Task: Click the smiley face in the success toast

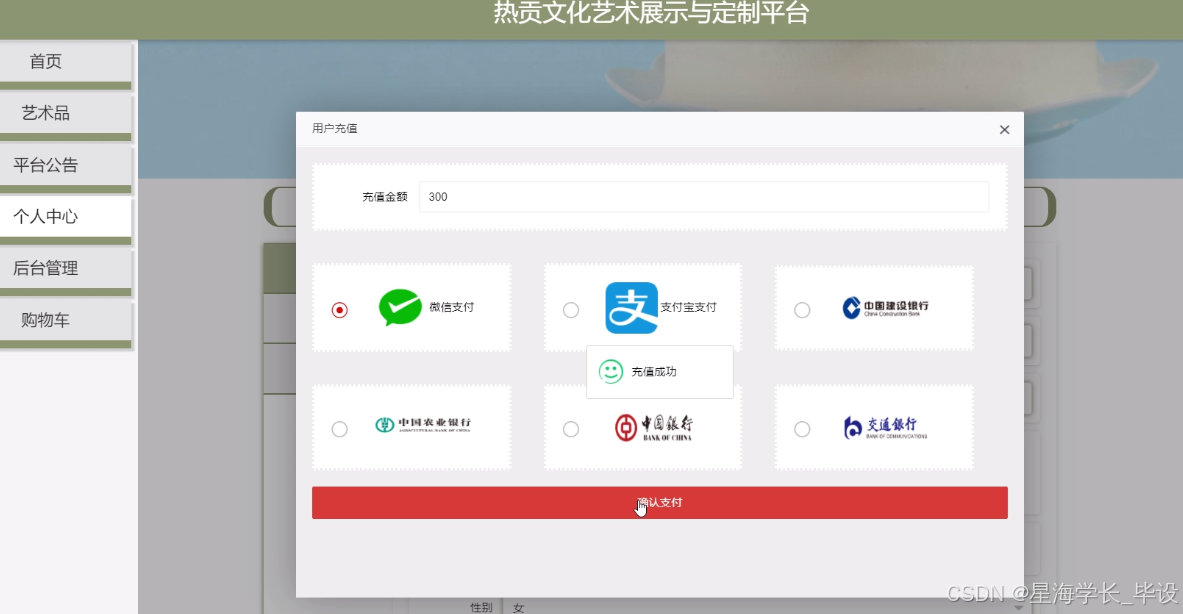Action: [x=610, y=371]
